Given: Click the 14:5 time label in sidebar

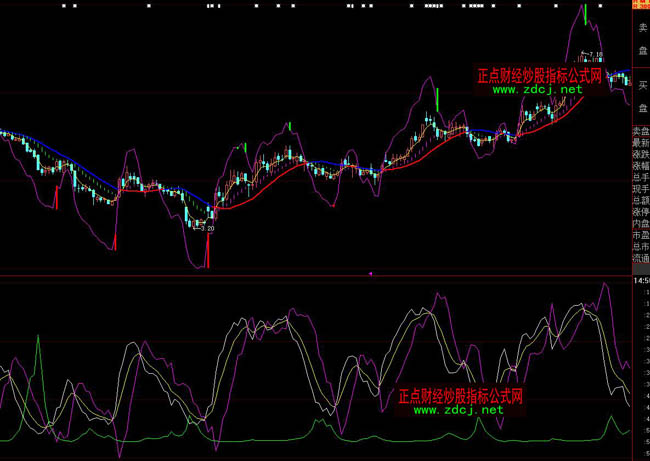Looking at the screenshot, I should [640, 282].
